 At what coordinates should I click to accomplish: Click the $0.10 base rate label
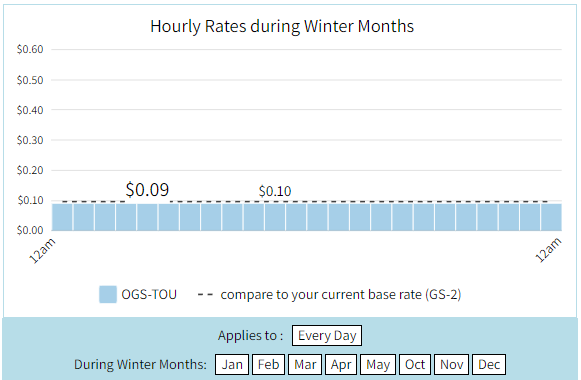(275, 191)
